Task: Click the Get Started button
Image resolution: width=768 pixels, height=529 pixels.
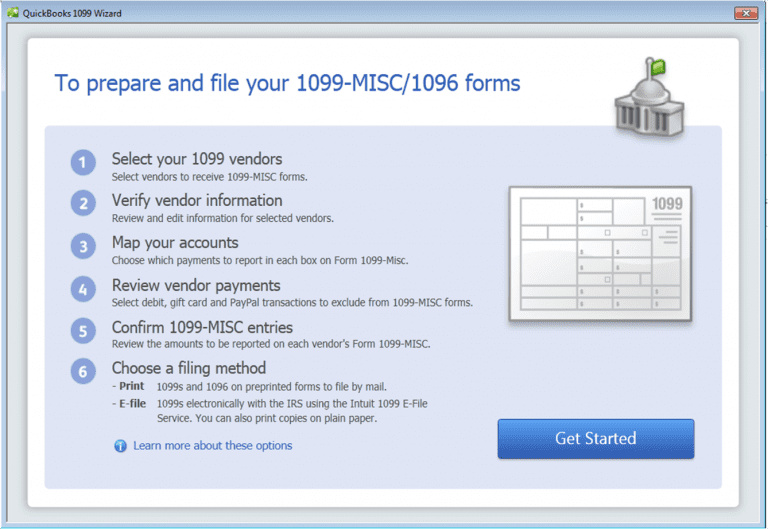Action: coord(596,438)
